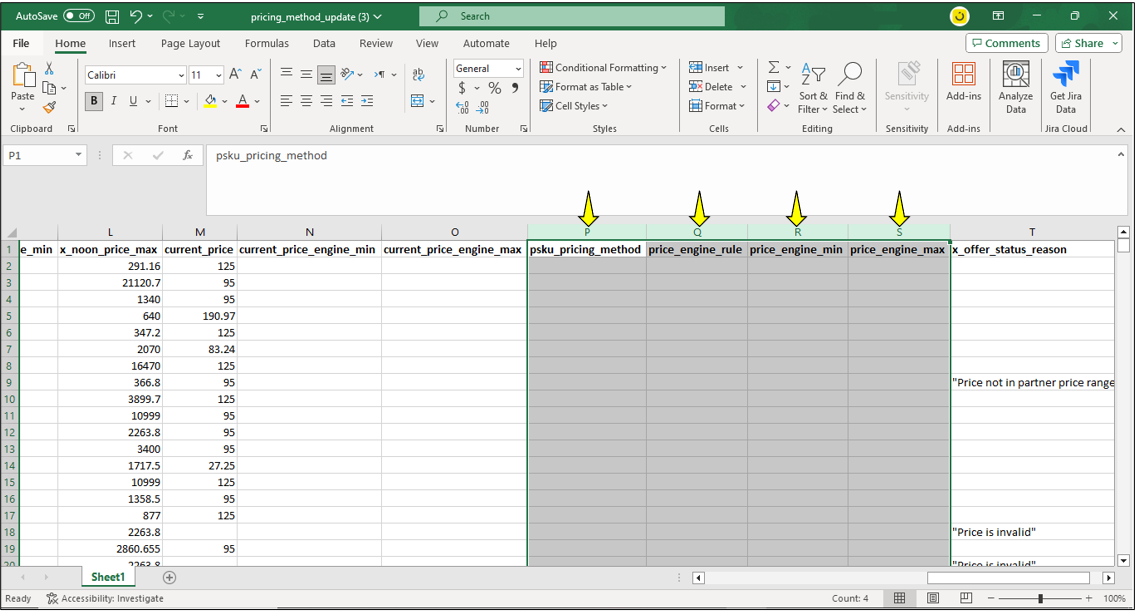Open Get Jira Data add-in
Screen dimensions: 1137x612
(1065, 87)
